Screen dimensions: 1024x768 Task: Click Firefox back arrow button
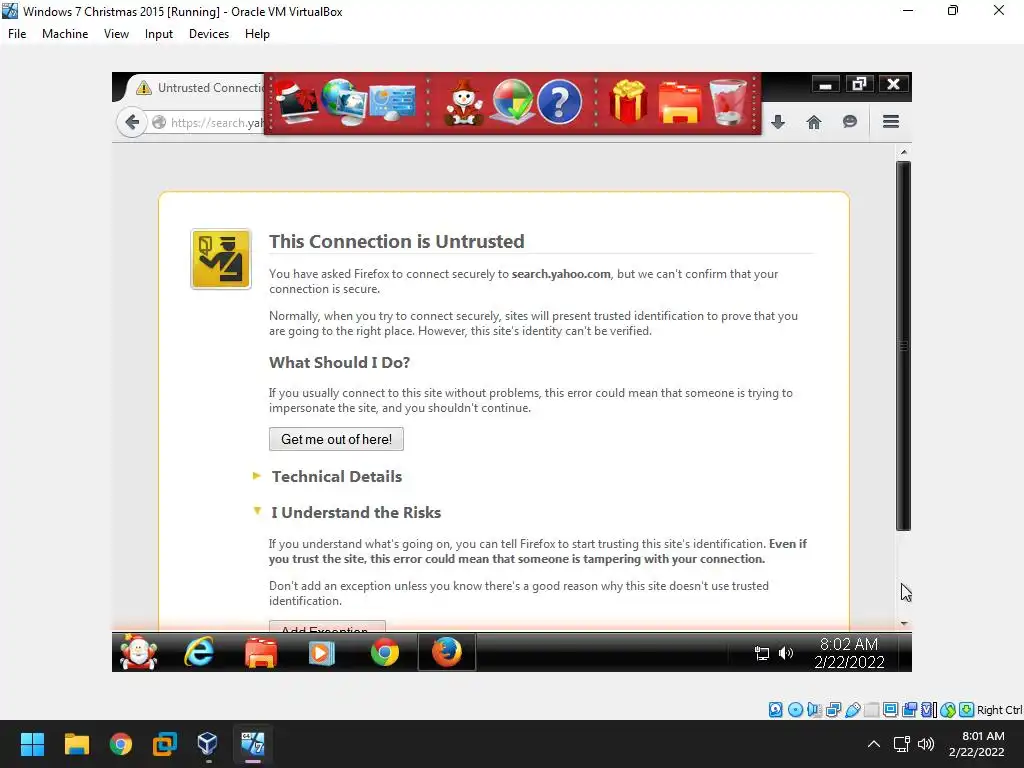tap(132, 122)
